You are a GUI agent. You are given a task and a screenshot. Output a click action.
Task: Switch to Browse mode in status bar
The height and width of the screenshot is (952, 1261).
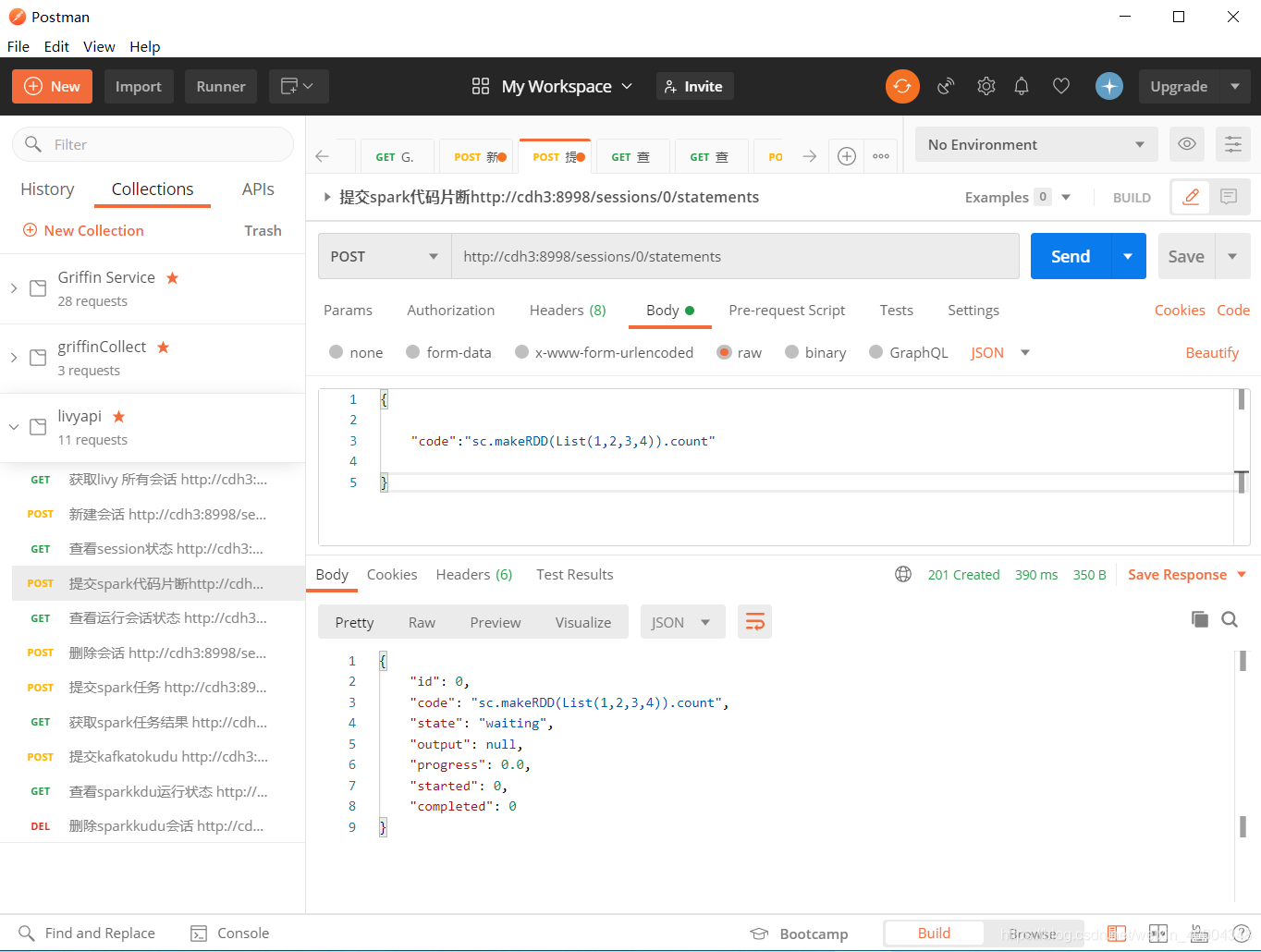(1033, 934)
